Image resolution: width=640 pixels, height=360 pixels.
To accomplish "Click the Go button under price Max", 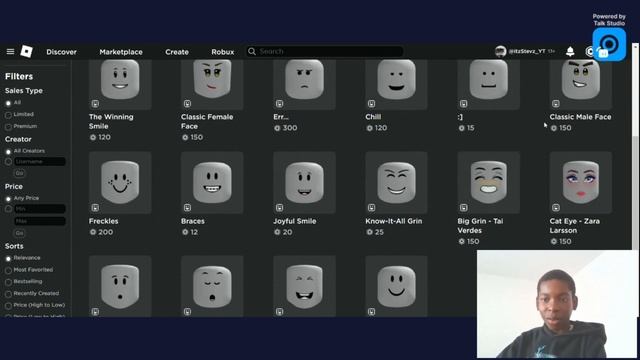I will click(x=19, y=233).
